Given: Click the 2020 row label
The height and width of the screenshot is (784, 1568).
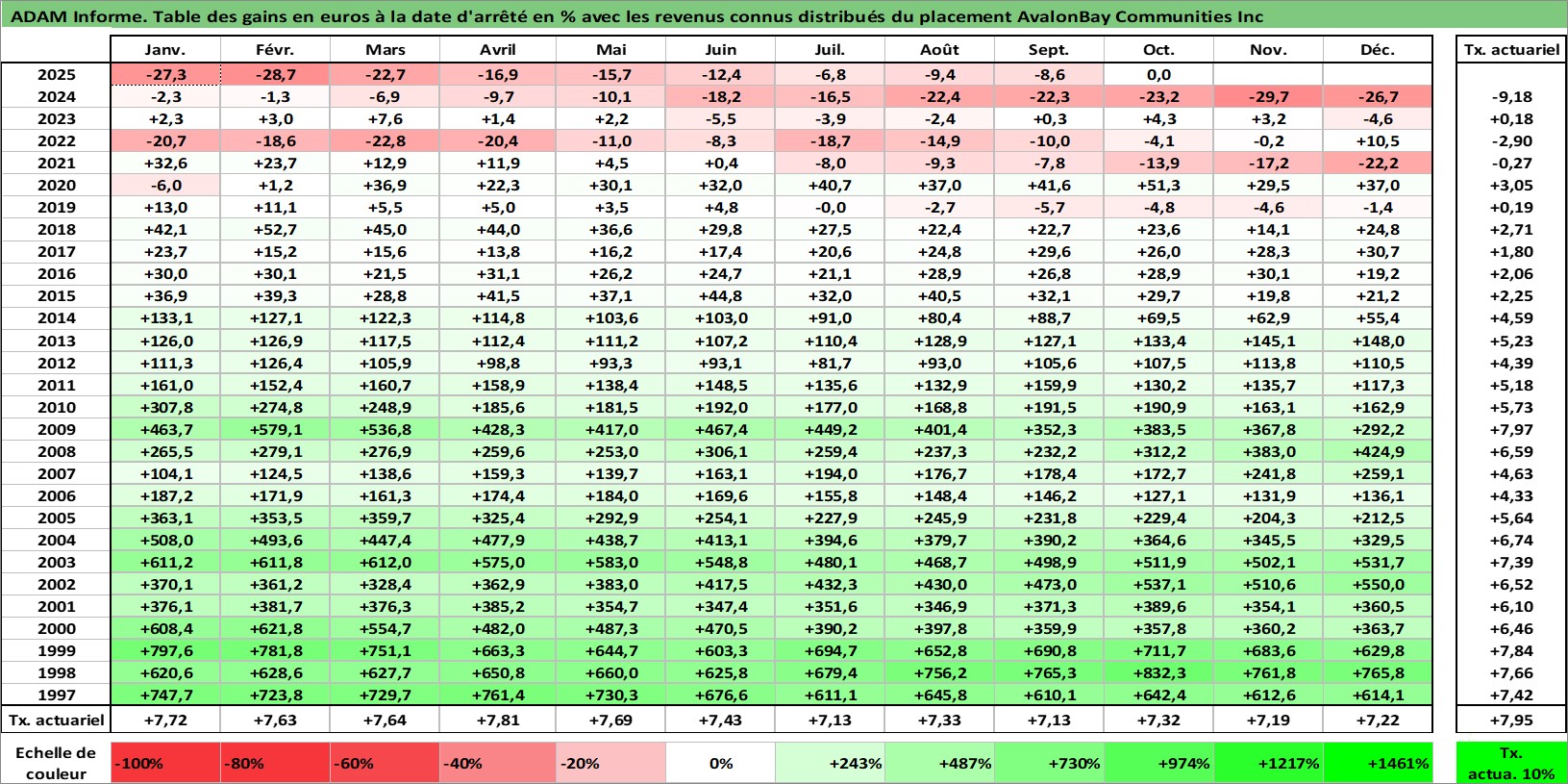Looking at the screenshot, I should 57,186.
